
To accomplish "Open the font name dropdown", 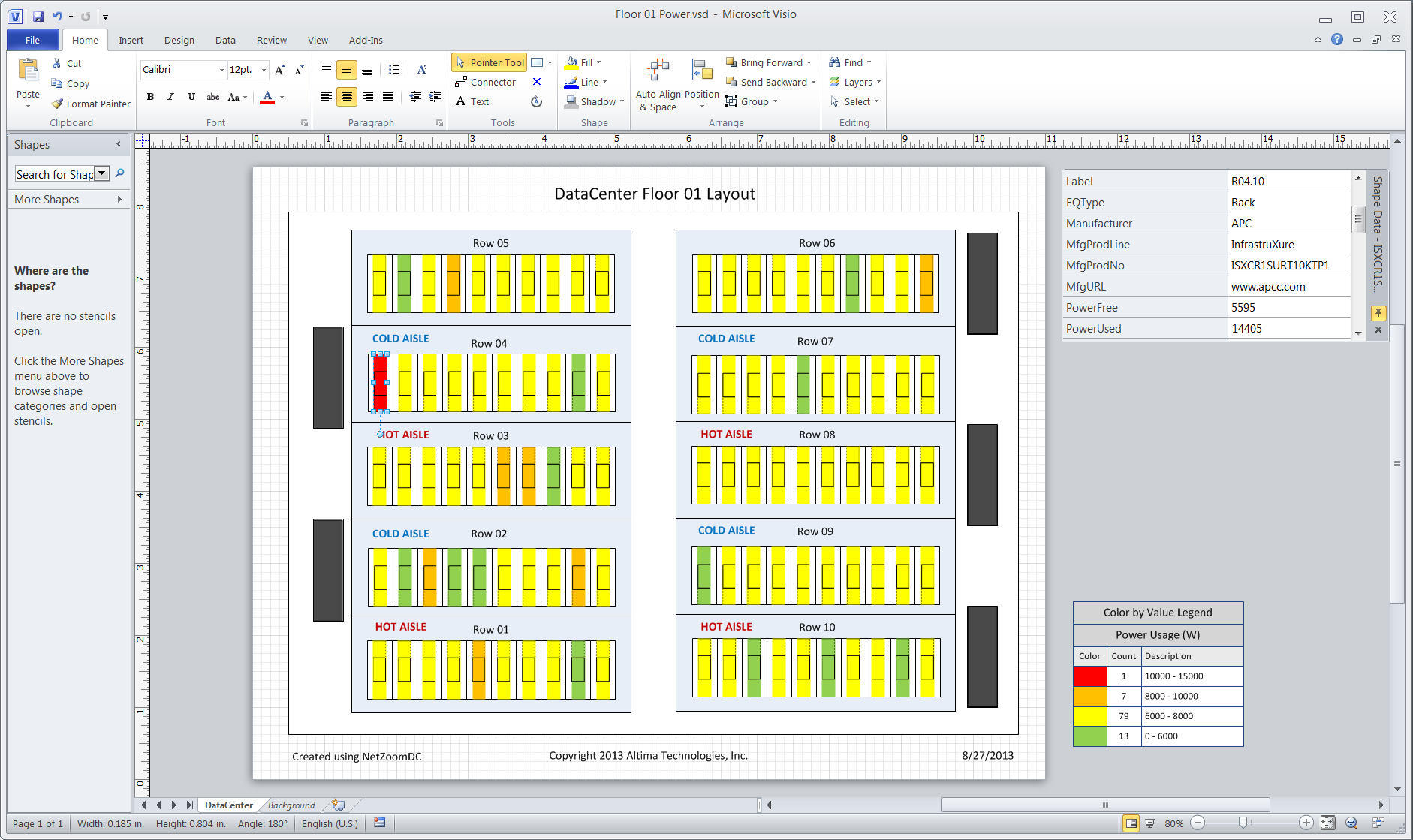I will 221,70.
